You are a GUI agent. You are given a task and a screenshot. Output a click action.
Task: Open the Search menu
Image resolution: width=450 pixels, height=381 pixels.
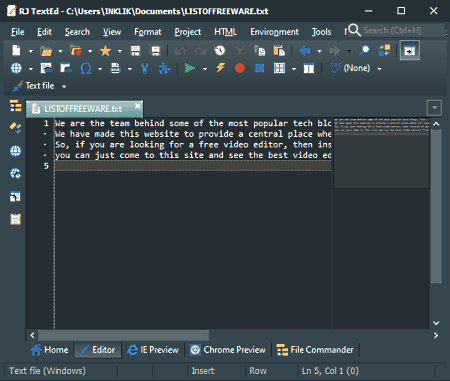point(77,32)
